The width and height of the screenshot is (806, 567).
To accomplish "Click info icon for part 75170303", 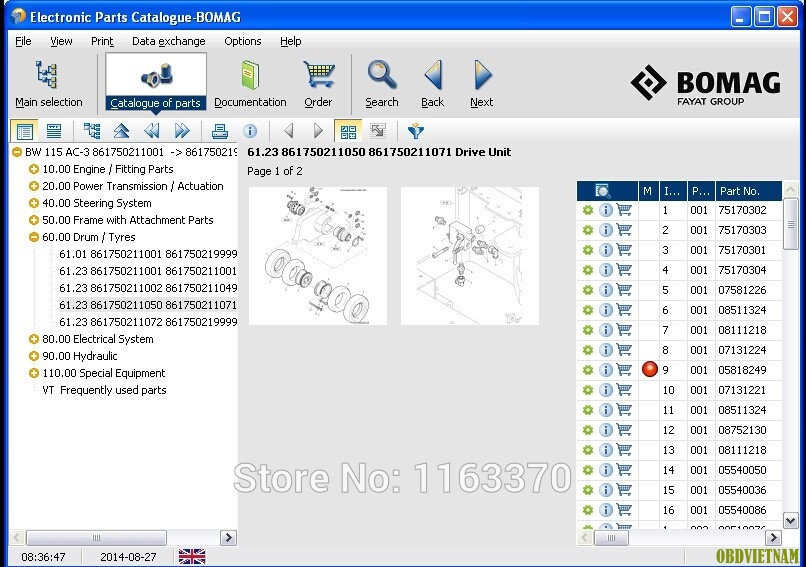I will pyautogui.click(x=606, y=230).
